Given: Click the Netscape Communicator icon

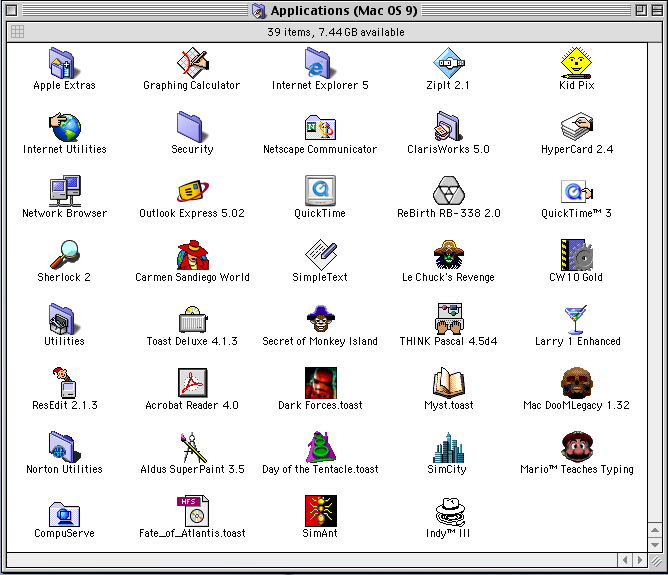Looking at the screenshot, I should [x=320, y=126].
